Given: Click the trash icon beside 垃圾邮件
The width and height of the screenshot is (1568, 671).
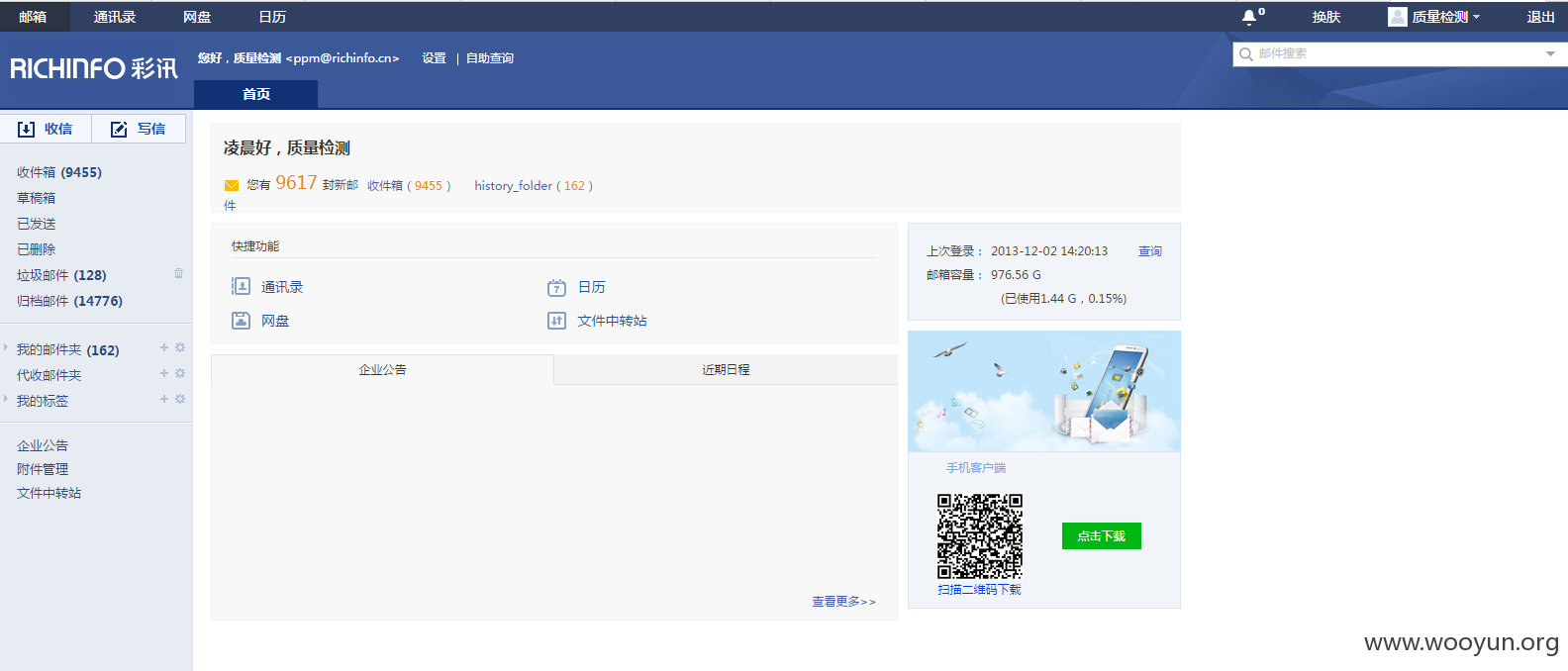Looking at the screenshot, I should pos(179,273).
